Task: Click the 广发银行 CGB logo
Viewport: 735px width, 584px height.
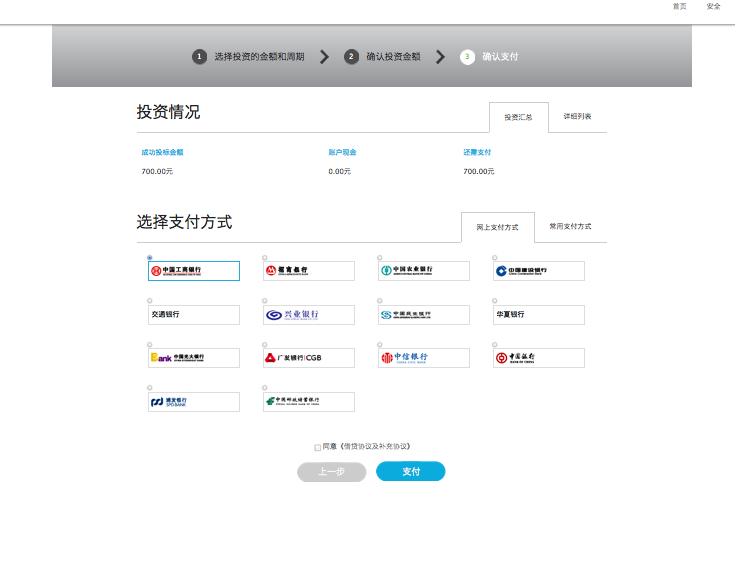Action: (x=308, y=358)
